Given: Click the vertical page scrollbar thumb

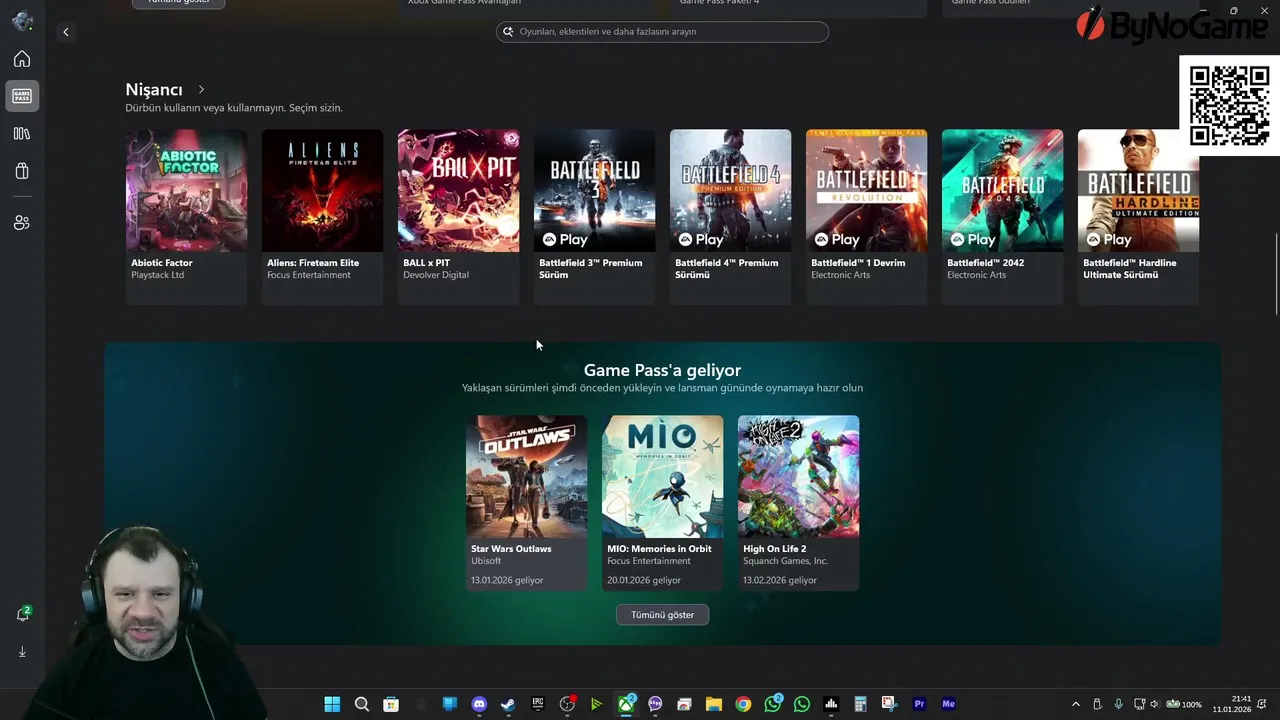Looking at the screenshot, I should click(1276, 275).
